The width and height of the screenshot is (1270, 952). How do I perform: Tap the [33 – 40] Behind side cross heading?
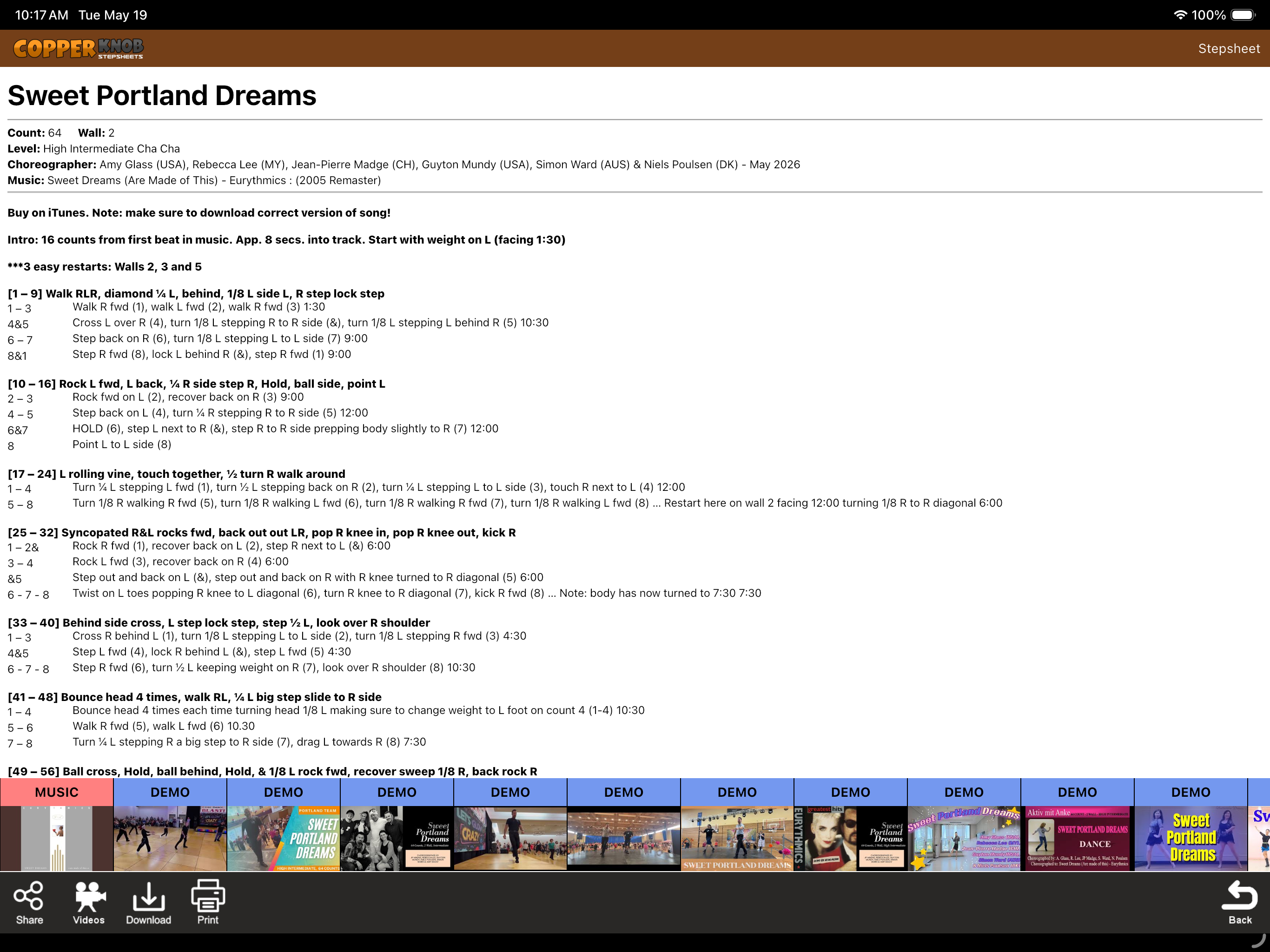click(x=219, y=622)
